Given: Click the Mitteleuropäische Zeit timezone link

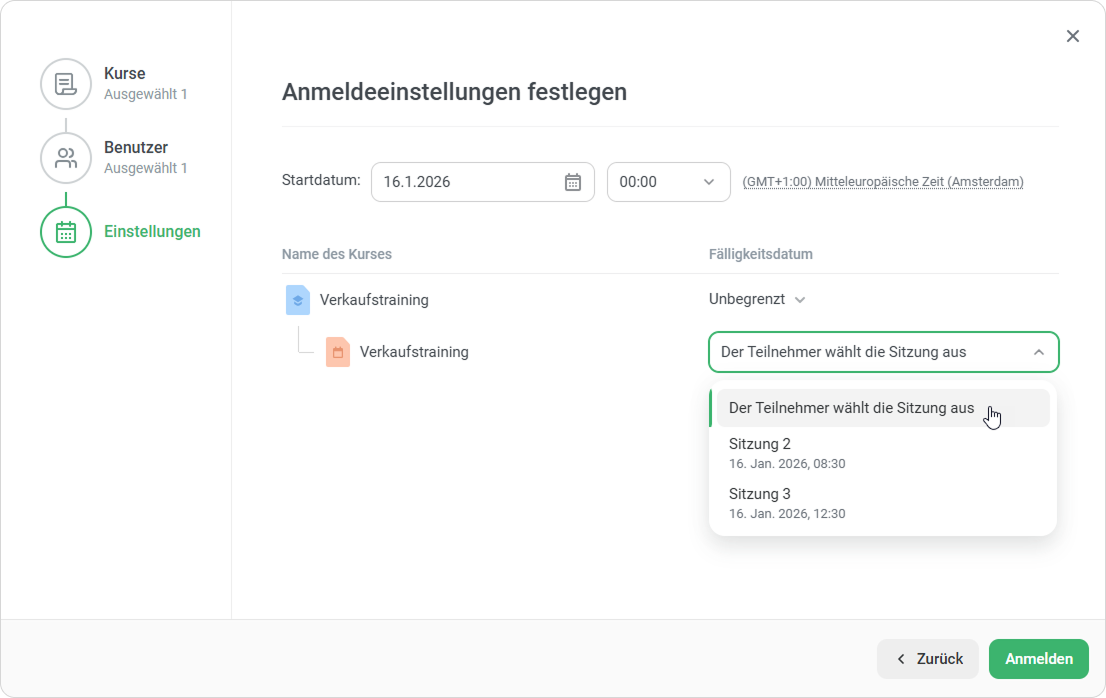Looking at the screenshot, I should [x=882, y=182].
